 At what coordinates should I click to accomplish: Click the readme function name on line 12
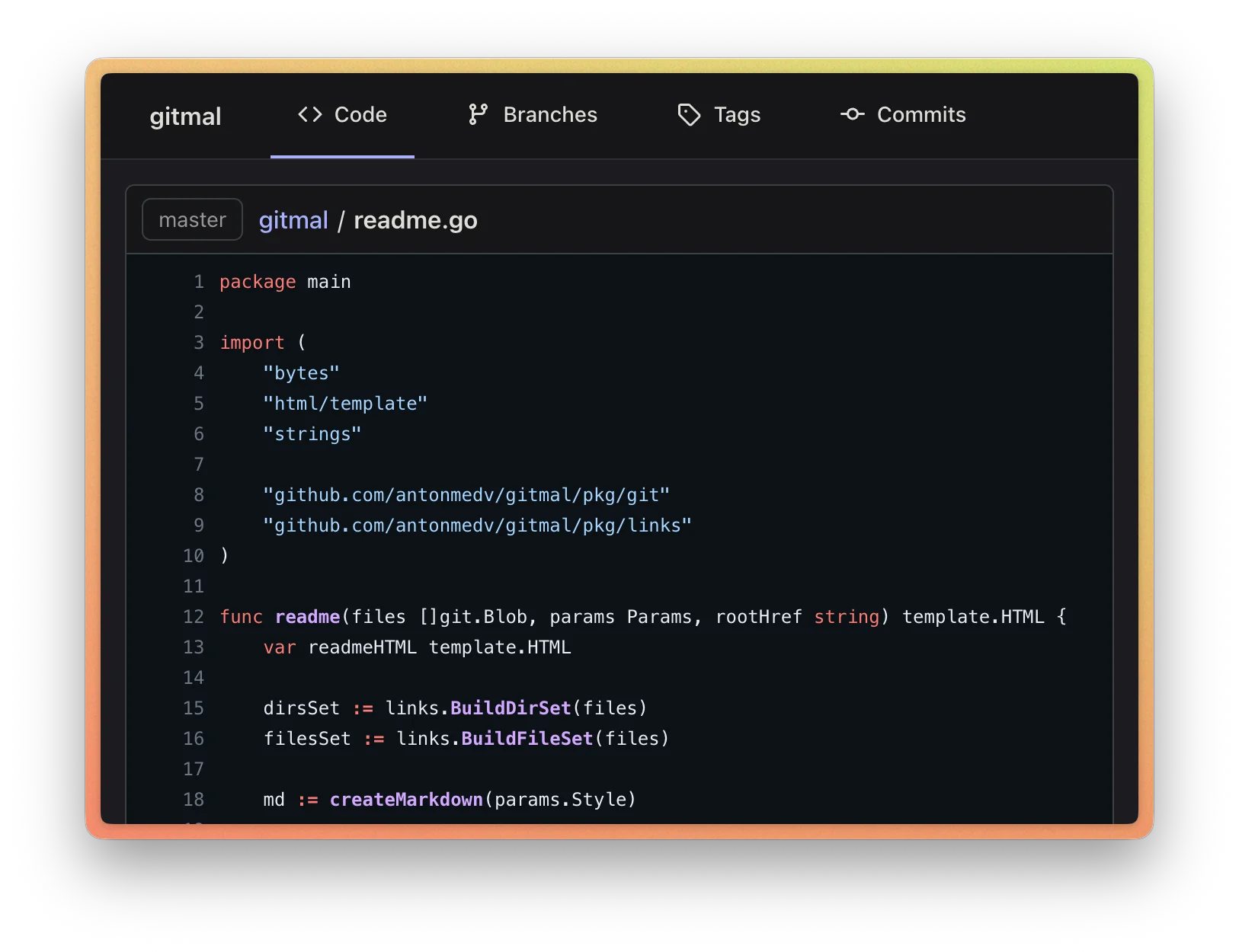coord(307,617)
